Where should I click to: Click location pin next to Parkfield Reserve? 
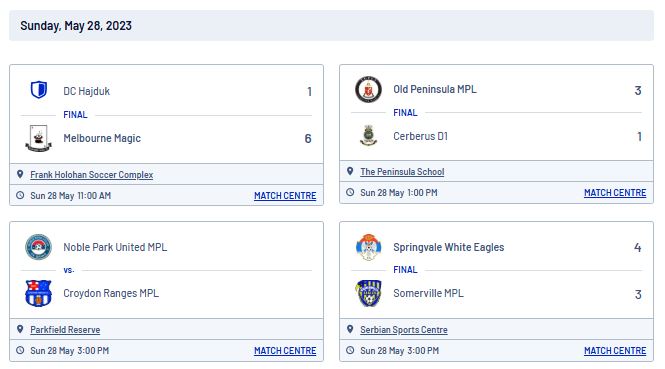point(20,329)
